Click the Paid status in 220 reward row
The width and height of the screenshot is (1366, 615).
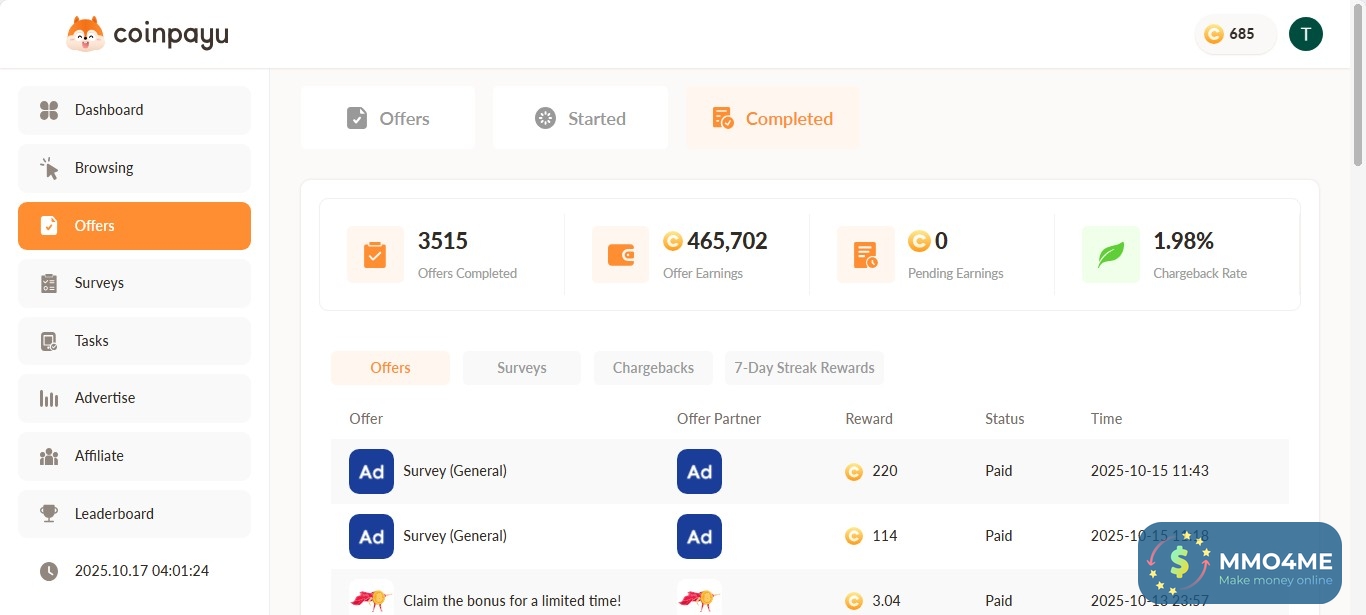point(999,471)
